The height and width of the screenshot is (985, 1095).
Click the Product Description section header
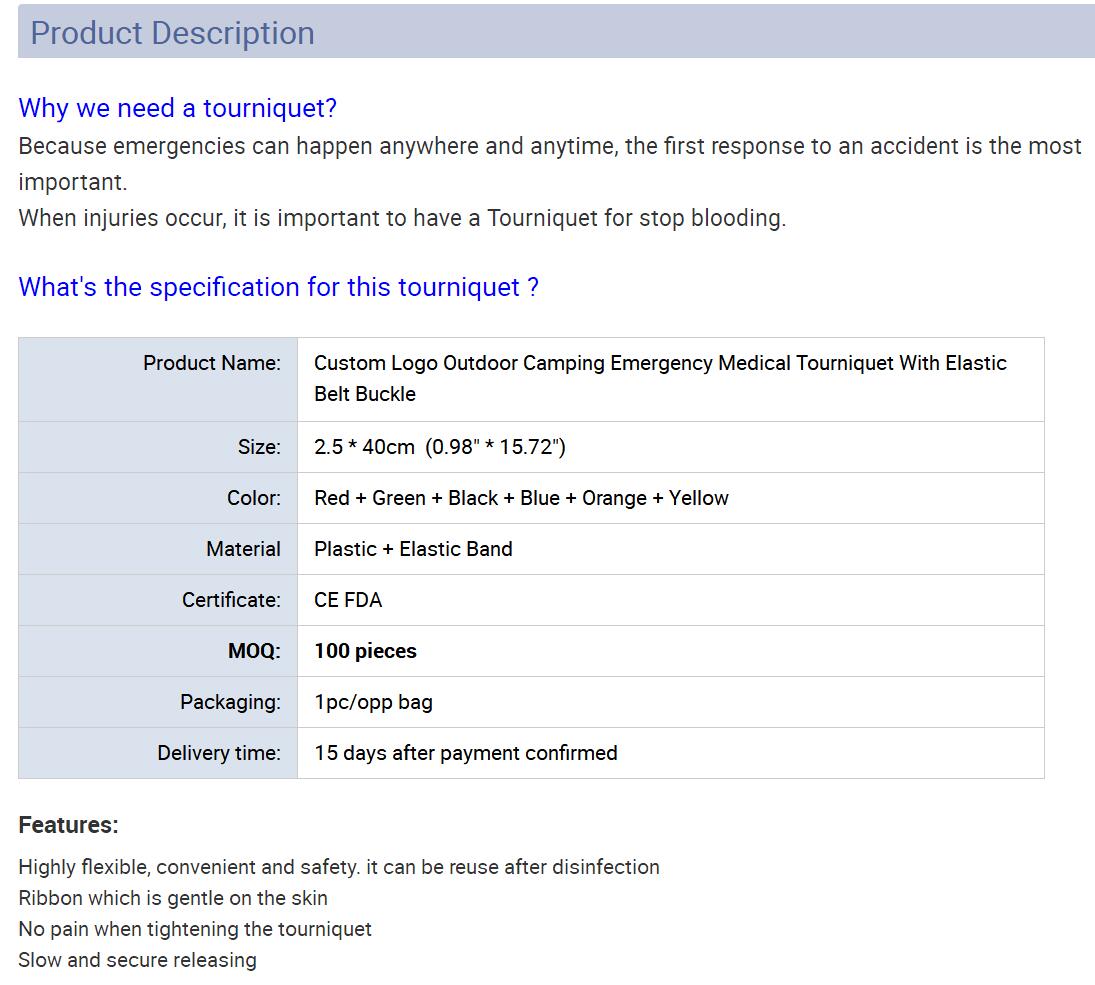(x=172, y=33)
